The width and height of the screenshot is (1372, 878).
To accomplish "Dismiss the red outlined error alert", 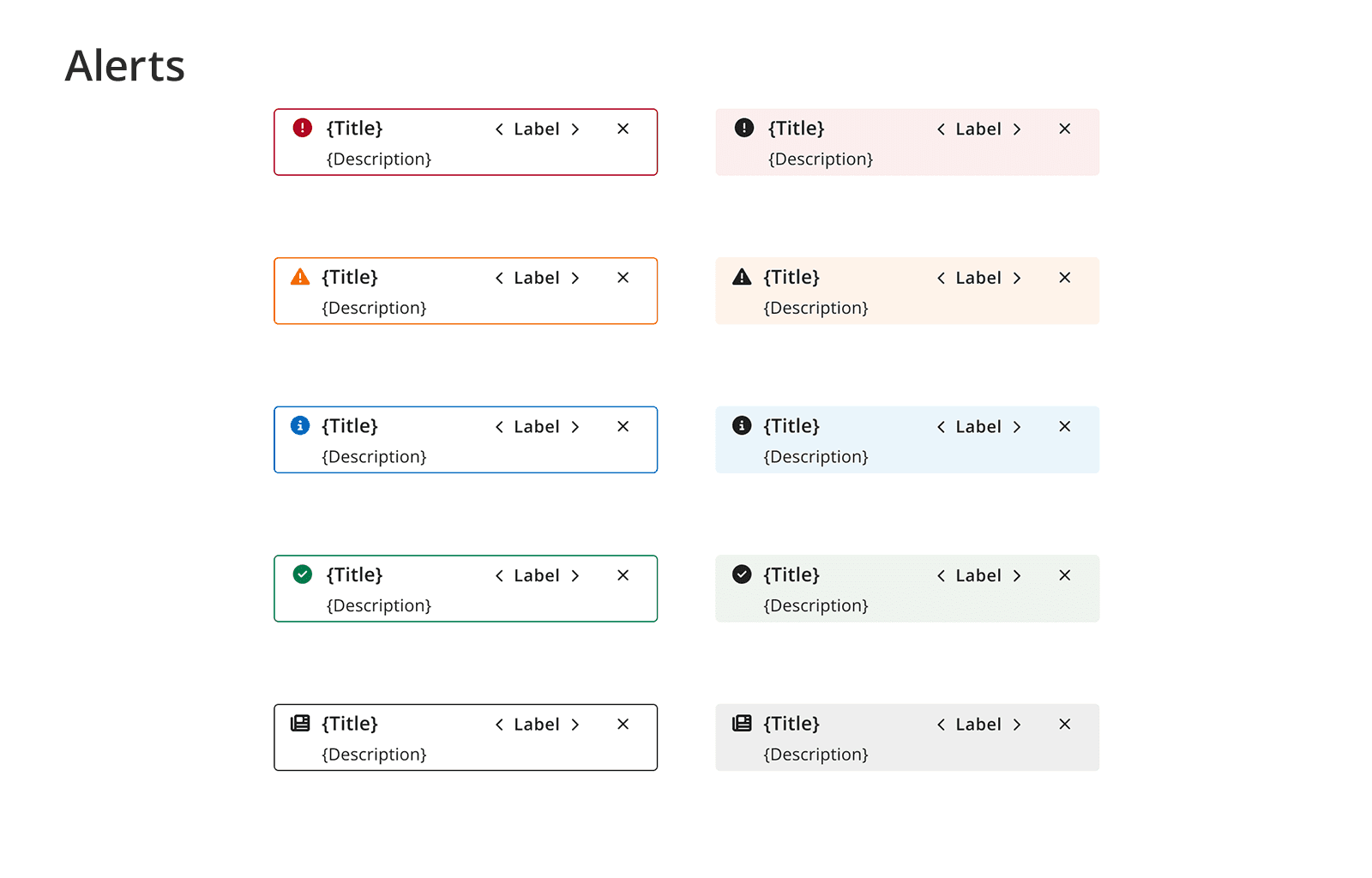I will (623, 129).
